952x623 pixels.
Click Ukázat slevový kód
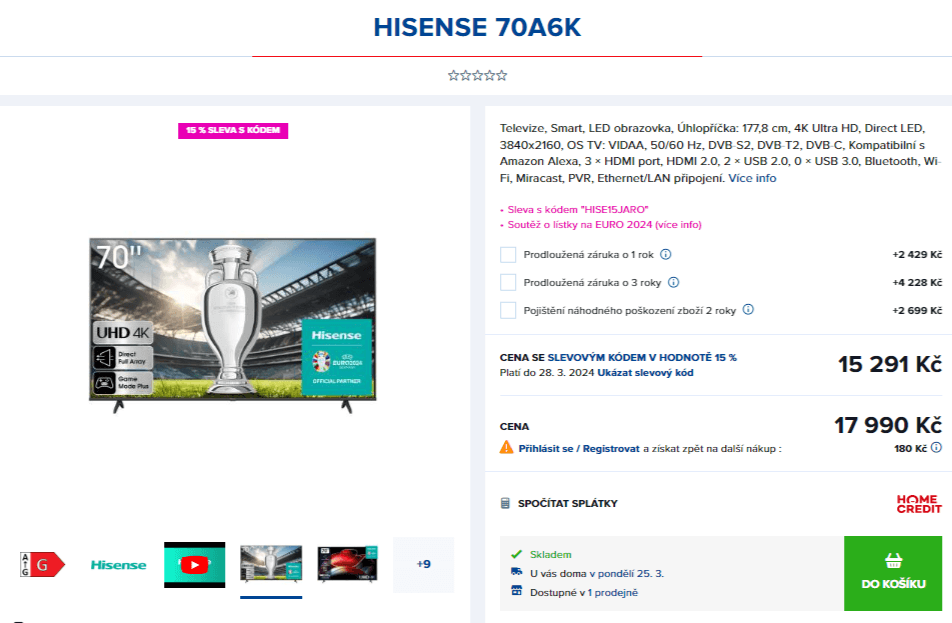click(x=645, y=373)
